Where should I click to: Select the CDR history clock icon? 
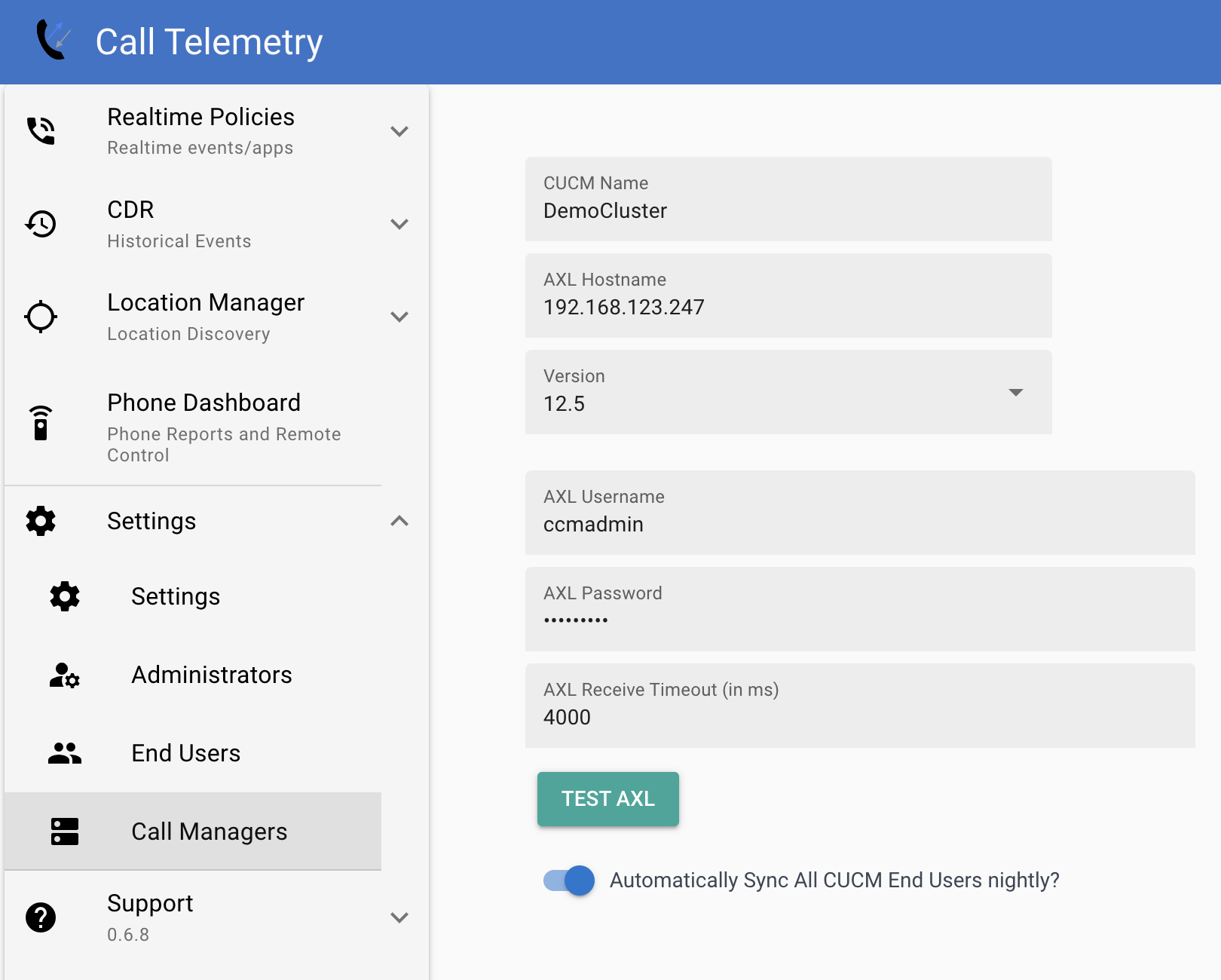pos(41,223)
